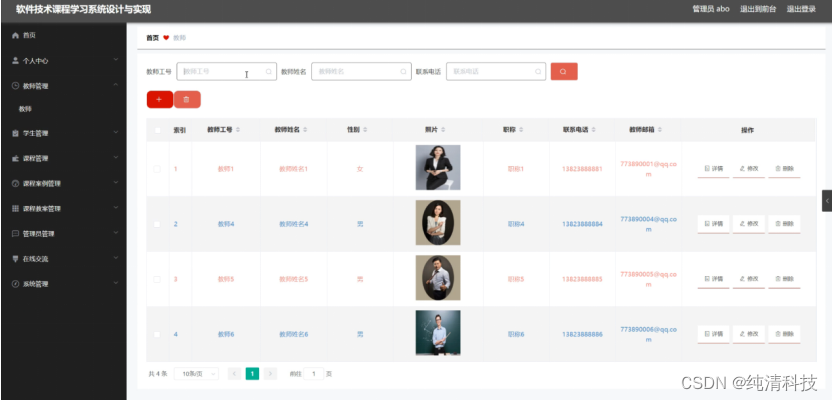Click 退出登录 in top bar
The width and height of the screenshot is (833, 401).
(801, 9)
